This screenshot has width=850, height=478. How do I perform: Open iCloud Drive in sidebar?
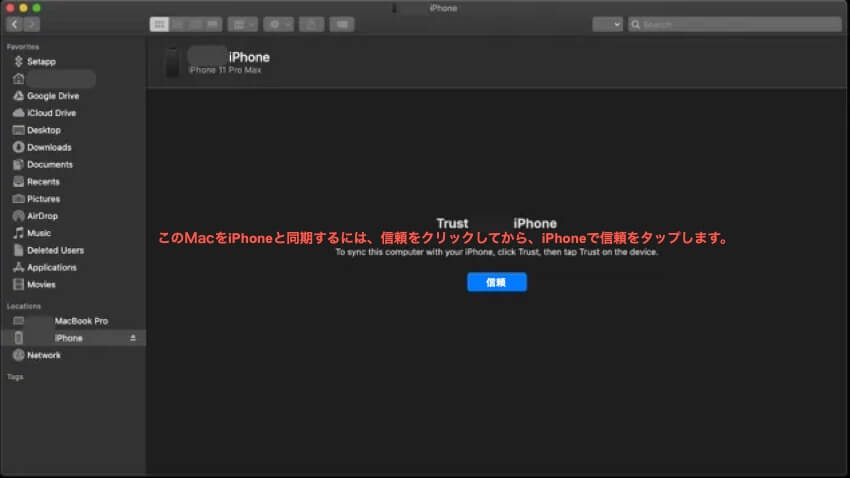pos(51,113)
